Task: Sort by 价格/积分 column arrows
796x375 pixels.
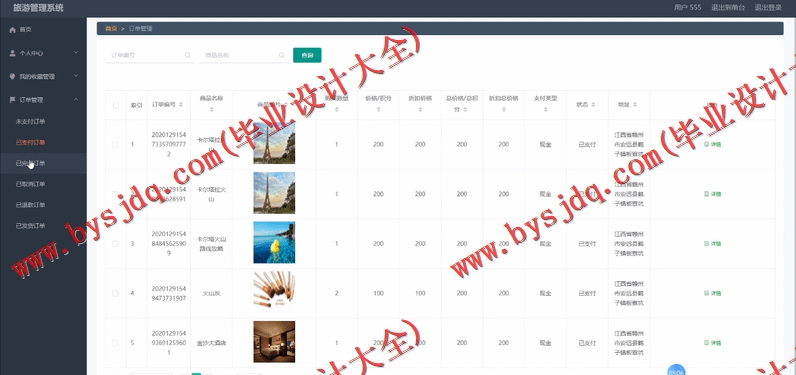Action: [378, 109]
